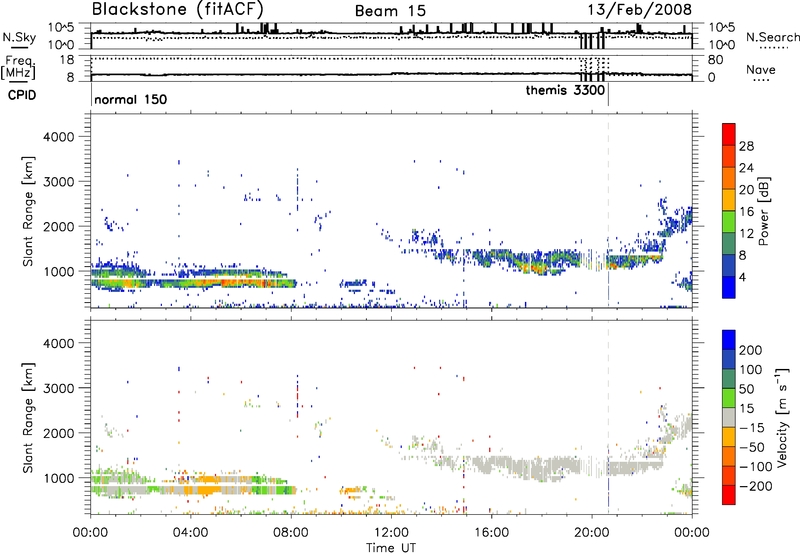Select the "Beam 15" header label
Viewport: 800px width, 554px height.
[390, 11]
